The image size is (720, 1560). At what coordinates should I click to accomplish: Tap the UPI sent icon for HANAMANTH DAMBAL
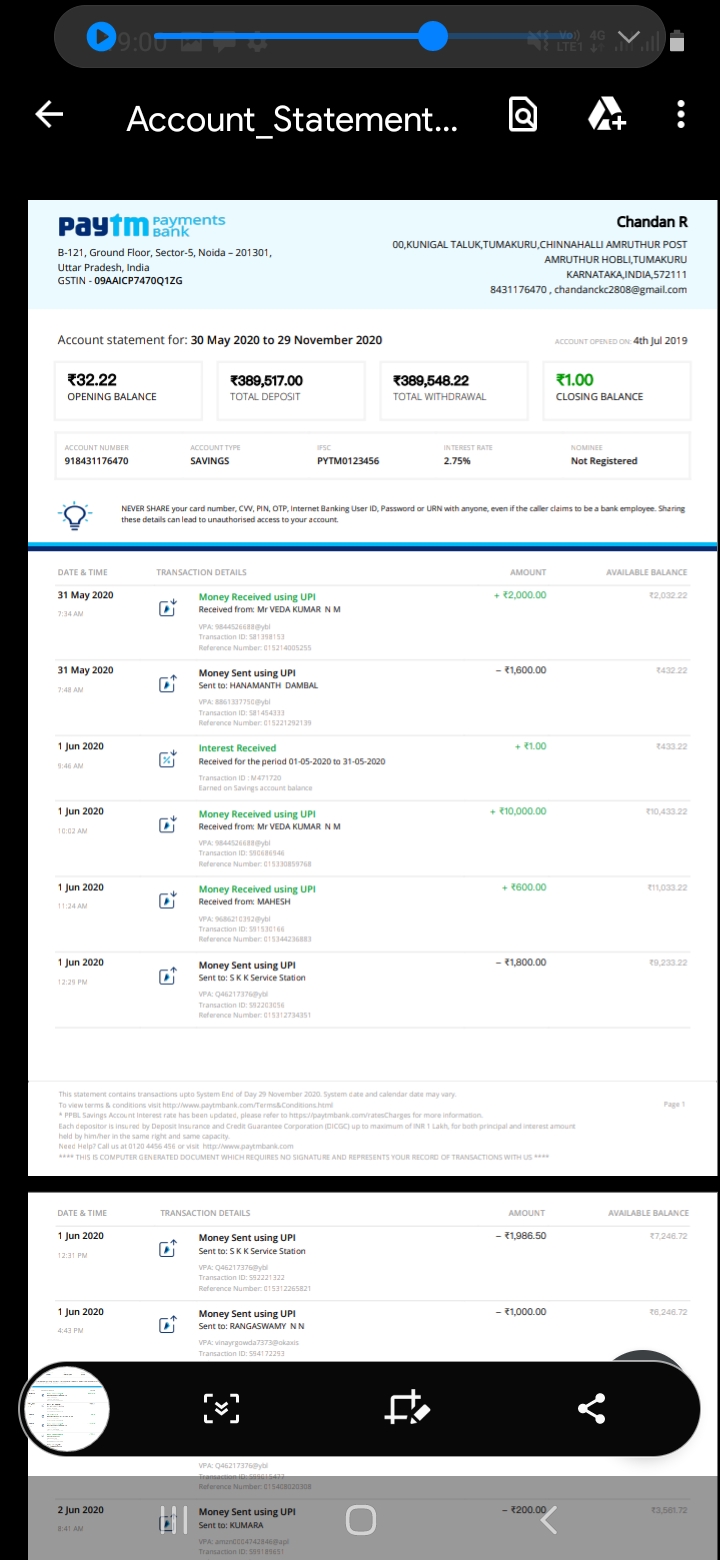(168, 684)
